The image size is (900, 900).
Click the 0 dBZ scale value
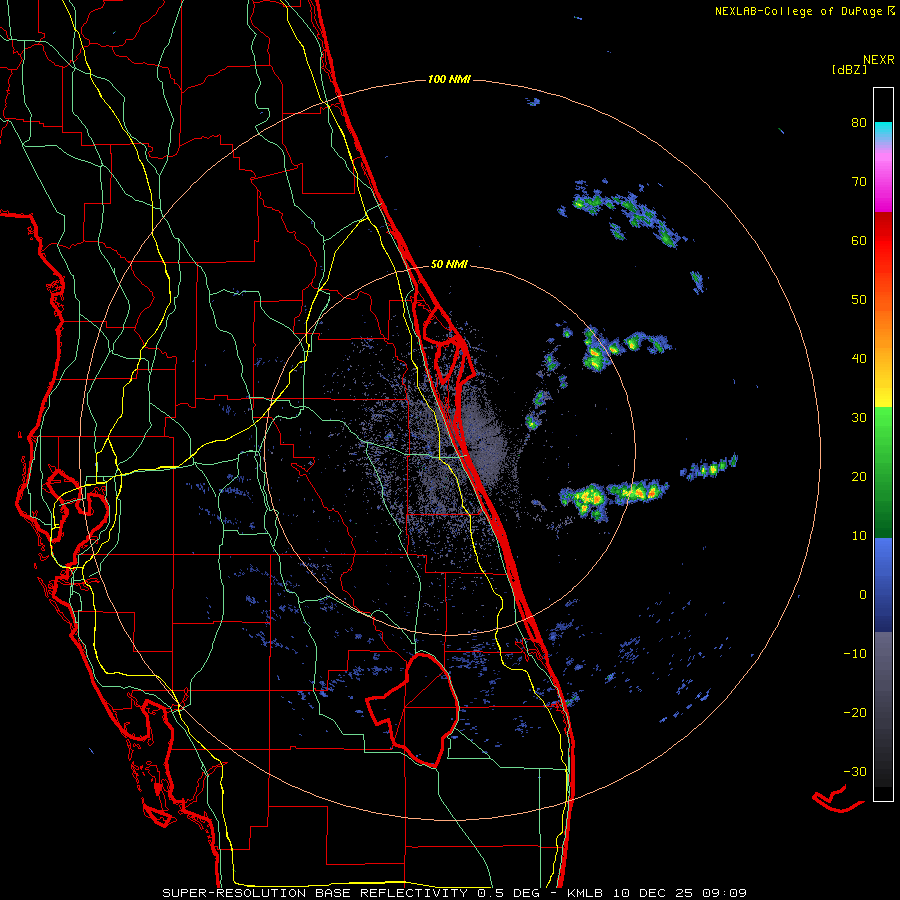click(x=863, y=595)
